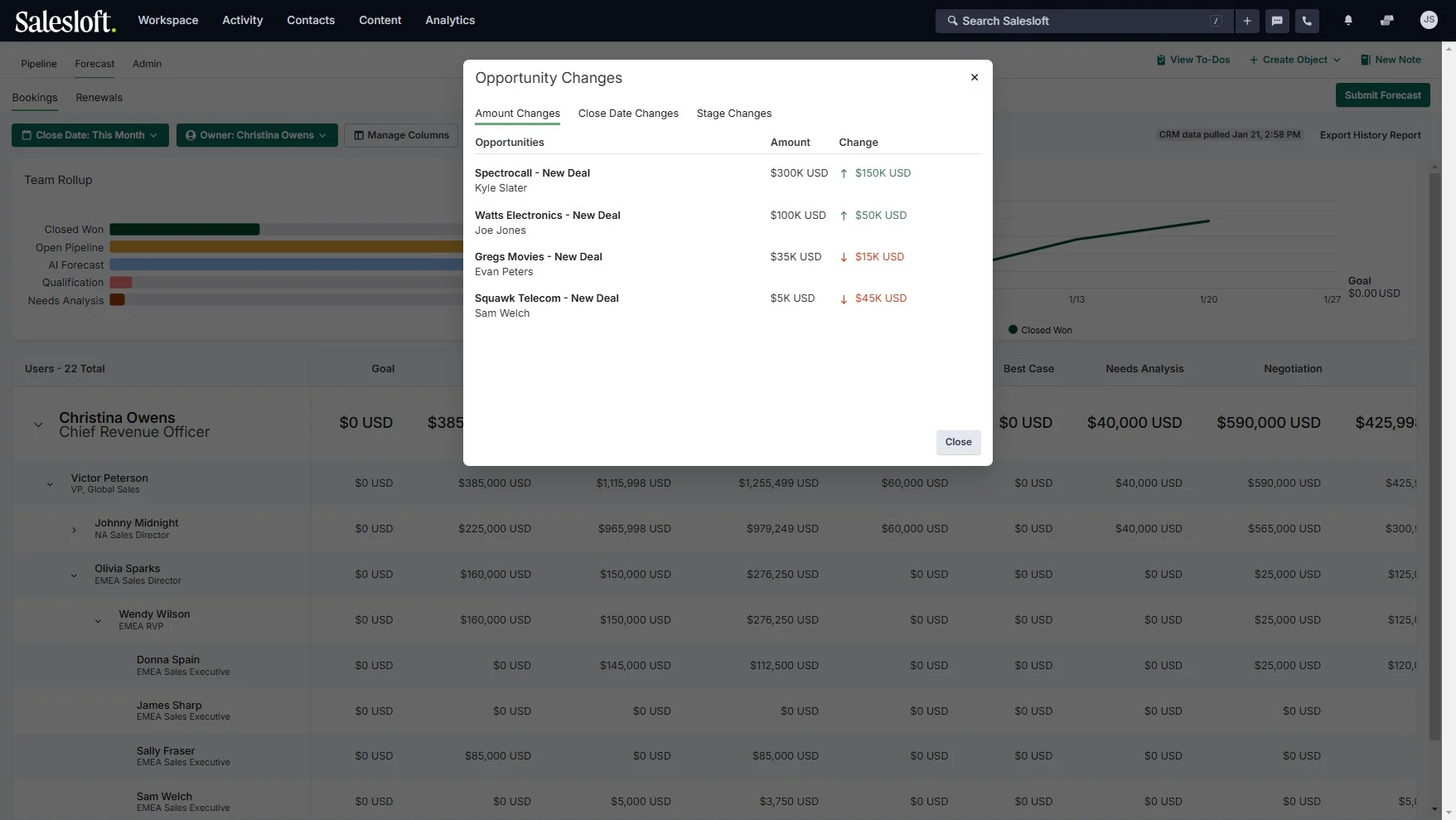Image resolution: width=1456 pixels, height=820 pixels.
Task: Click the switch-app icon near avatar
Action: (x=1386, y=21)
